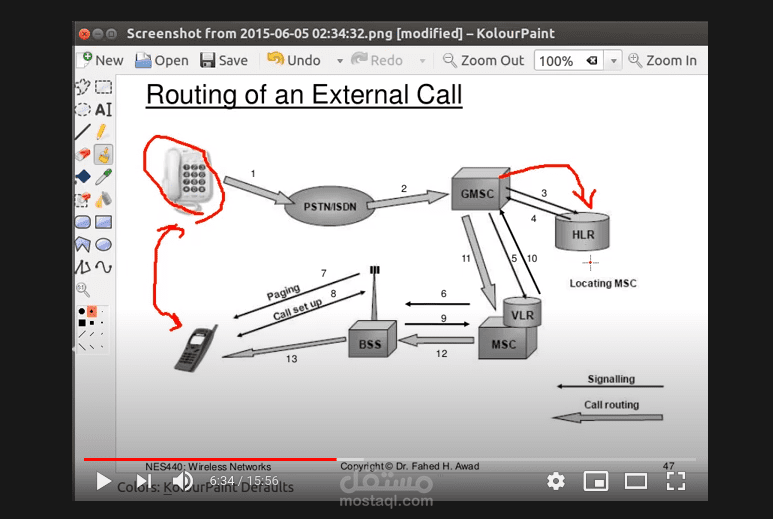773x519 pixels.
Task: Choose the large forward-slash brush shape
Action: 82,335
